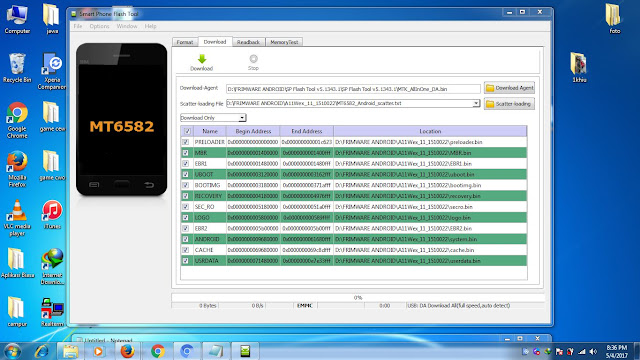
Task: Launch Mozilla Firefox desktop shortcut
Action: click(17, 169)
